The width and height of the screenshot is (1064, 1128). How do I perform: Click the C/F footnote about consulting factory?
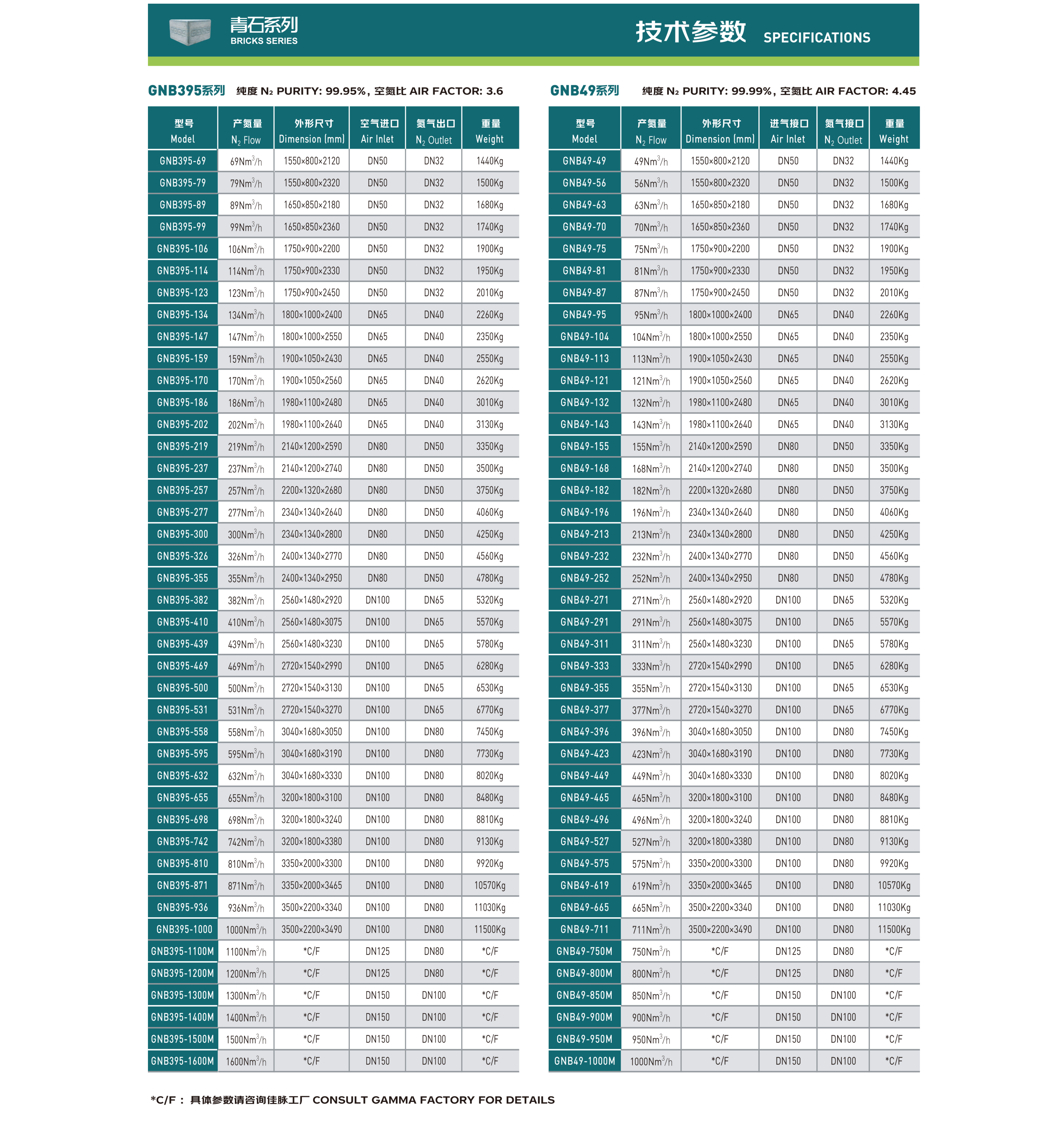pos(352,1100)
